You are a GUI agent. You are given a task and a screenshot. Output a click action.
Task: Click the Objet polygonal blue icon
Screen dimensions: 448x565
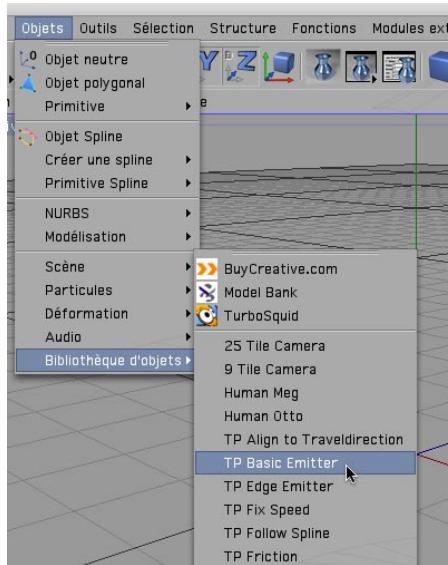[x=28, y=83]
